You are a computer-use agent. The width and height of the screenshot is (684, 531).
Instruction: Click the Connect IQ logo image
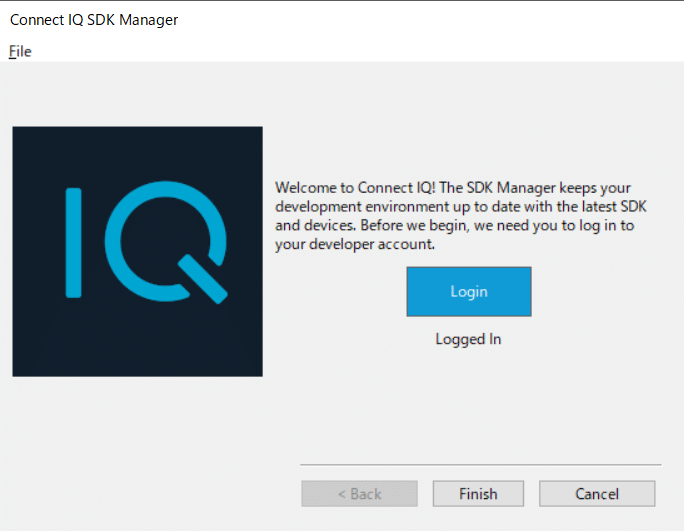tap(137, 252)
